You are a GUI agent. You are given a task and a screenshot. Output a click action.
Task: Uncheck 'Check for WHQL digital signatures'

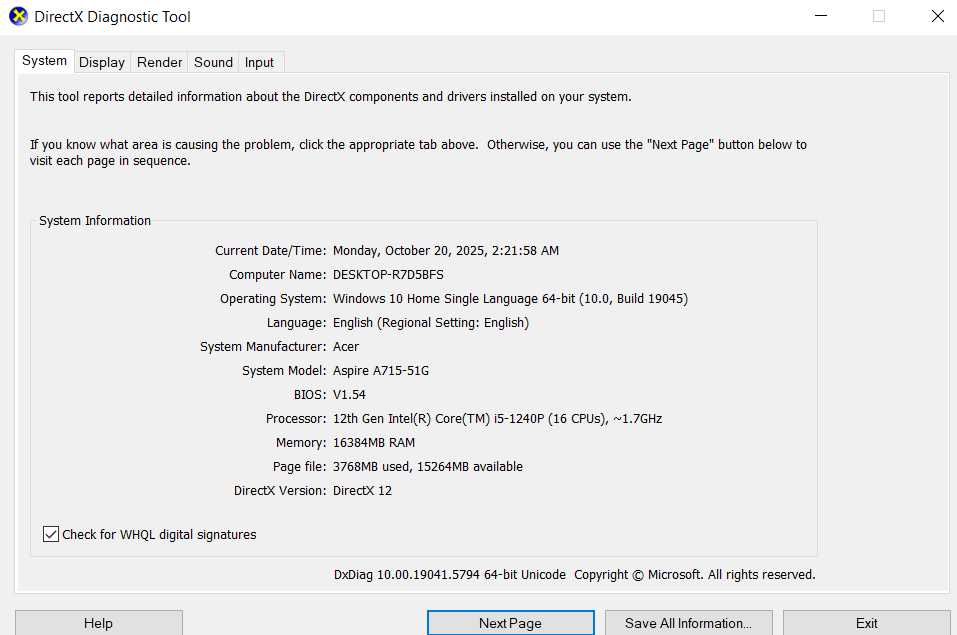coord(51,533)
